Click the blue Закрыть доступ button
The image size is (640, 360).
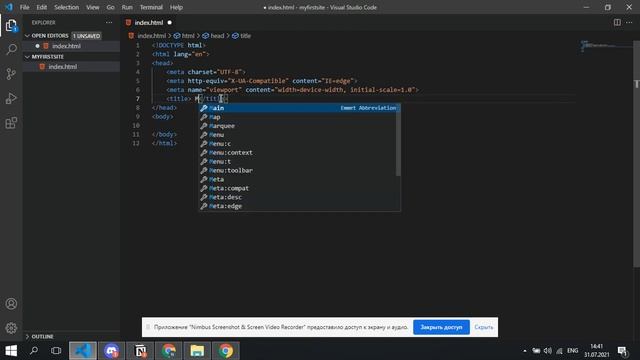(x=441, y=327)
